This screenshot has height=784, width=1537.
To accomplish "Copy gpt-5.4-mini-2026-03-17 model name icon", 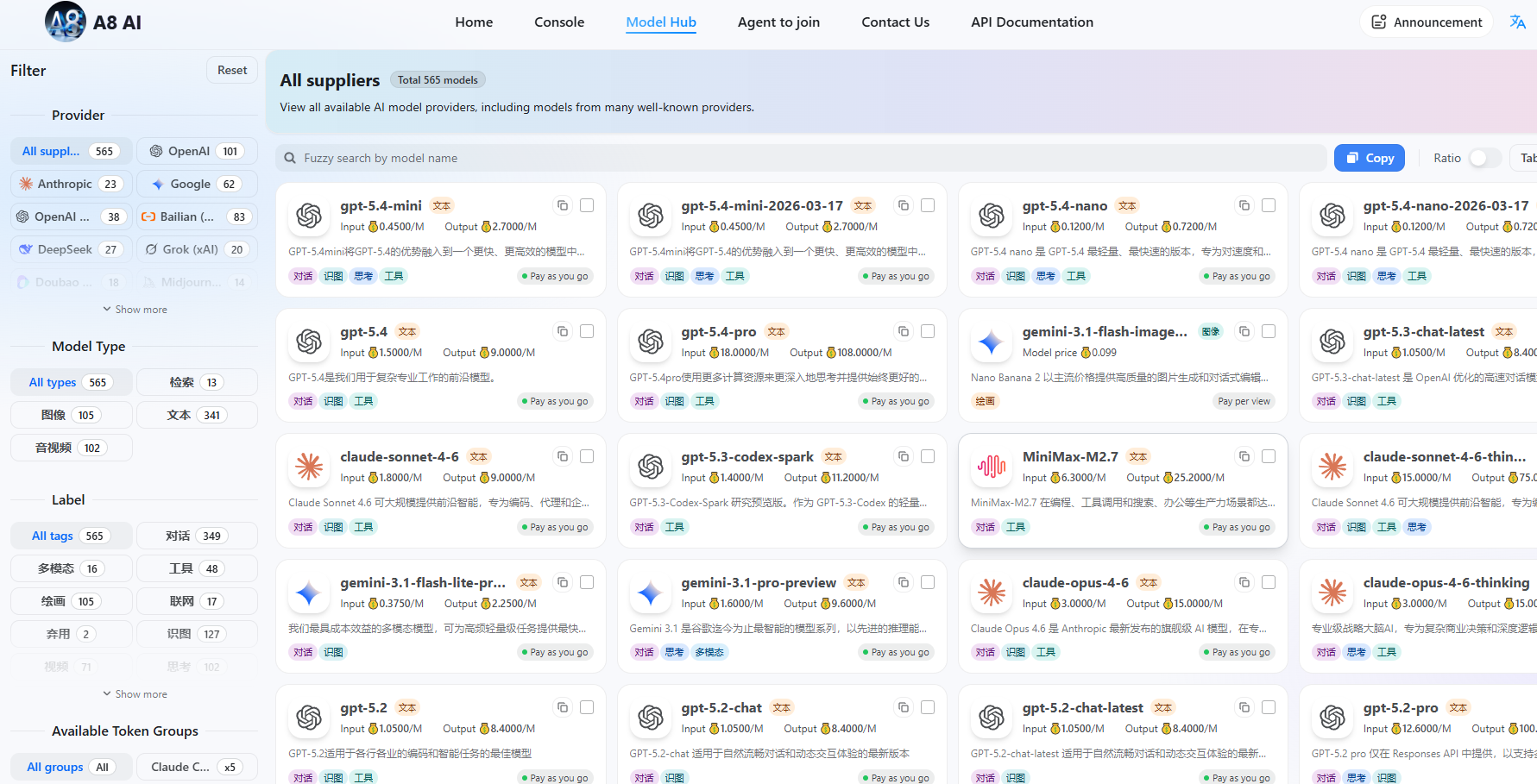I will [x=904, y=205].
